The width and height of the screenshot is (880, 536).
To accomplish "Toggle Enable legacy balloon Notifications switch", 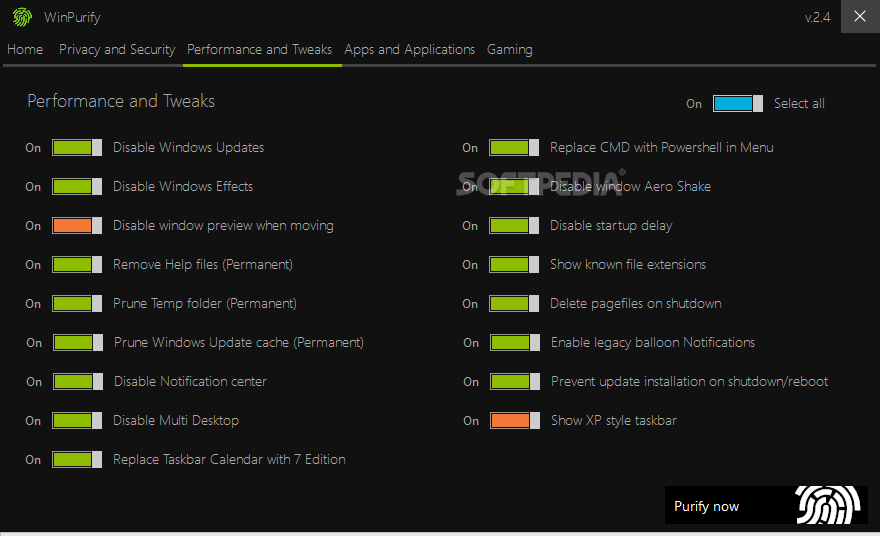I will pos(515,342).
